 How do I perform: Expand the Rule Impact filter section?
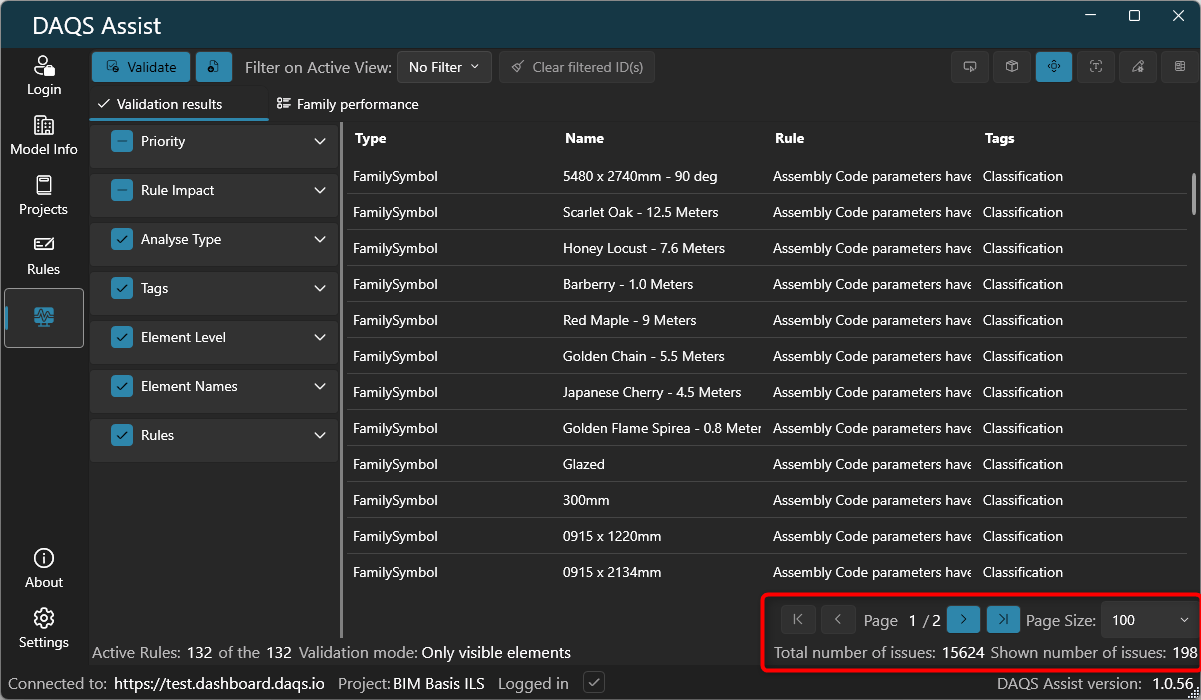tap(320, 190)
